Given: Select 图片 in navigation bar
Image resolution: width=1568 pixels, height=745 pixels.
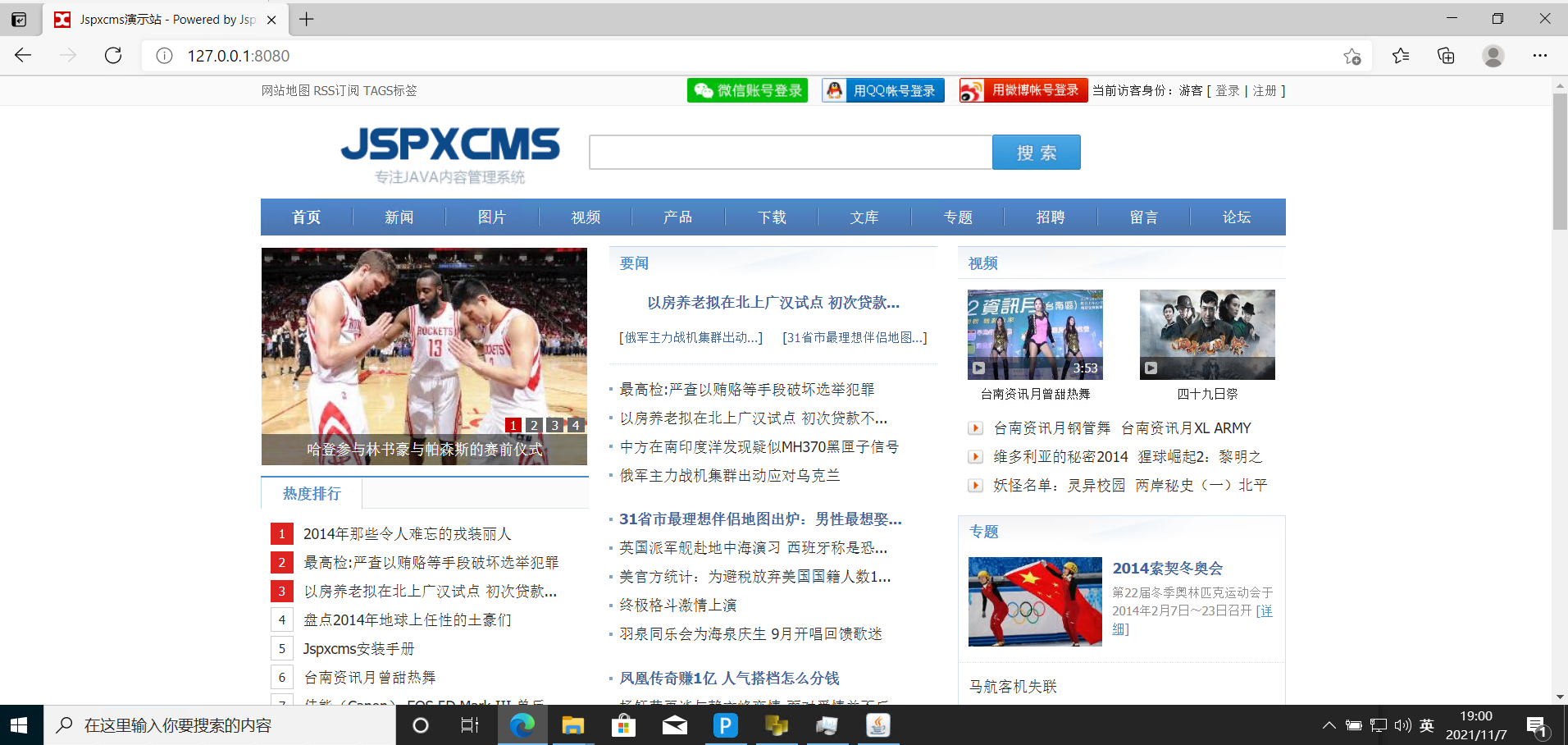Looking at the screenshot, I should [492, 217].
